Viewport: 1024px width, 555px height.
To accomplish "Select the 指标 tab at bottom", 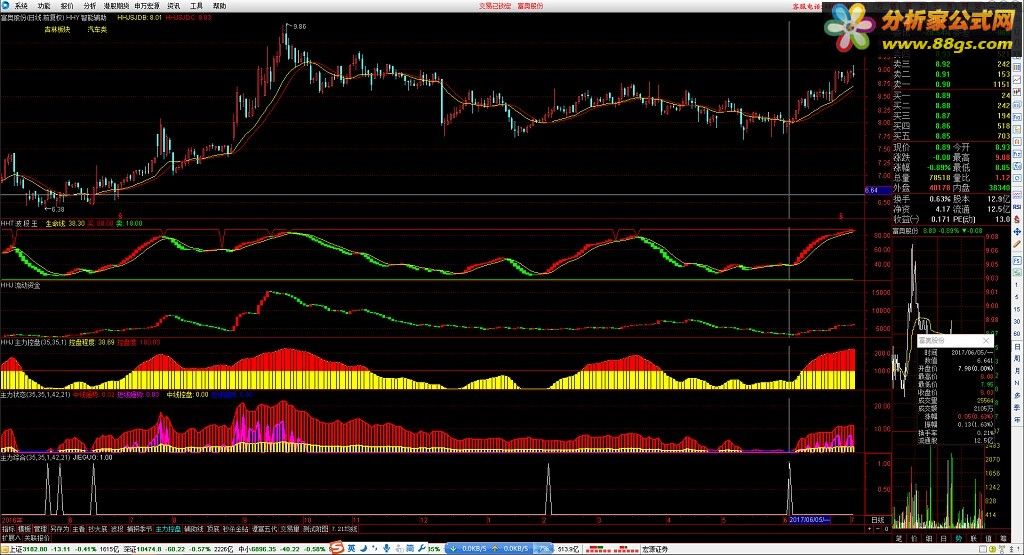I will [x=8, y=529].
